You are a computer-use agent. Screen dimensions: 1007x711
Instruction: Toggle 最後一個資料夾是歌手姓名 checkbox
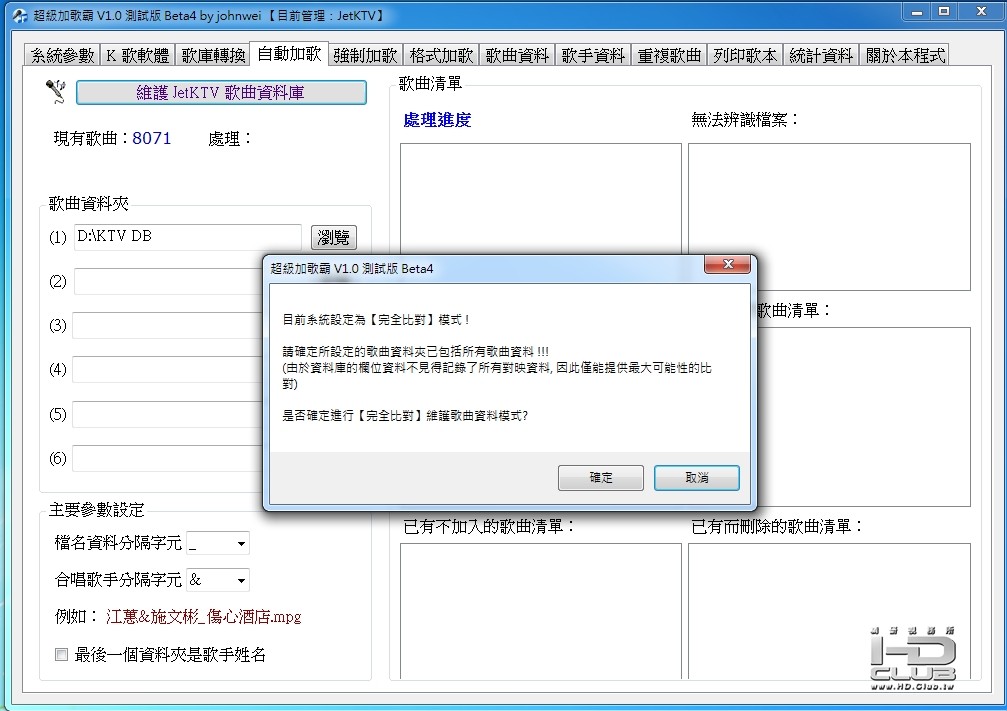[61, 654]
